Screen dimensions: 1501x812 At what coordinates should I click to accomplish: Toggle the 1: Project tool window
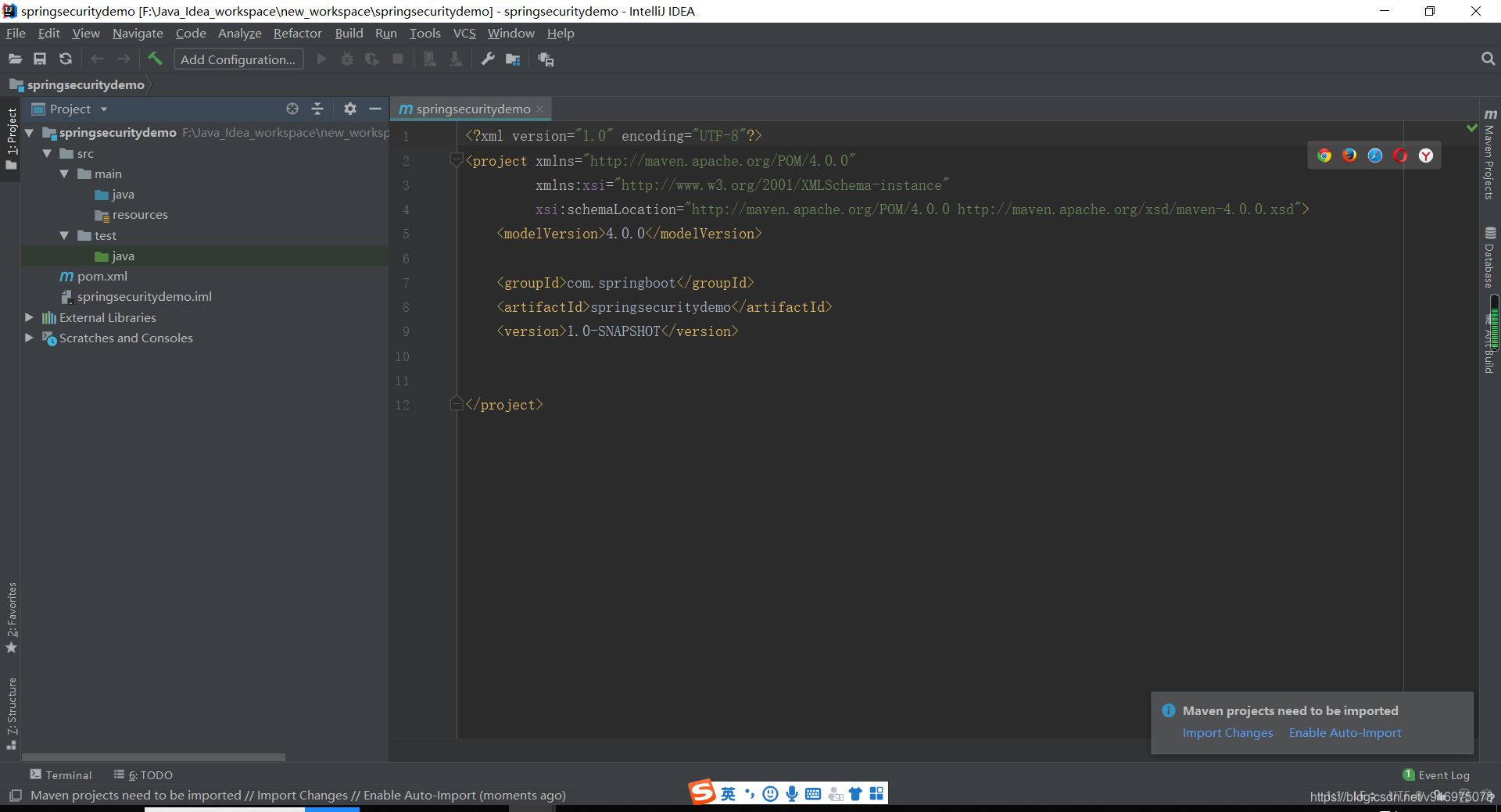click(x=11, y=141)
